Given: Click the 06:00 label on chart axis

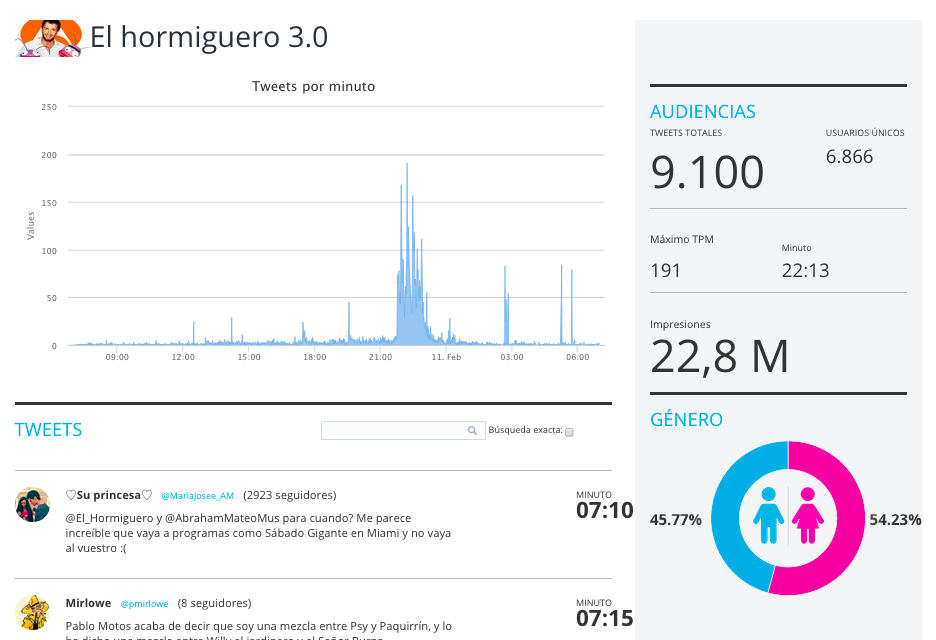Looking at the screenshot, I should tap(577, 357).
